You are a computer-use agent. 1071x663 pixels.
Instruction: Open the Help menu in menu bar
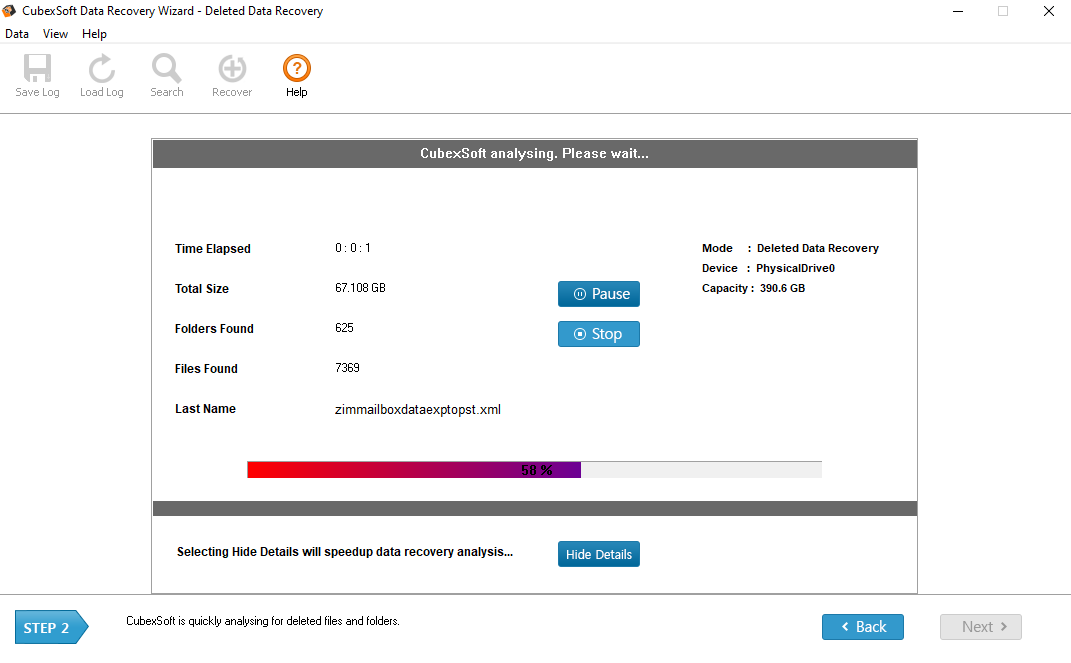94,34
